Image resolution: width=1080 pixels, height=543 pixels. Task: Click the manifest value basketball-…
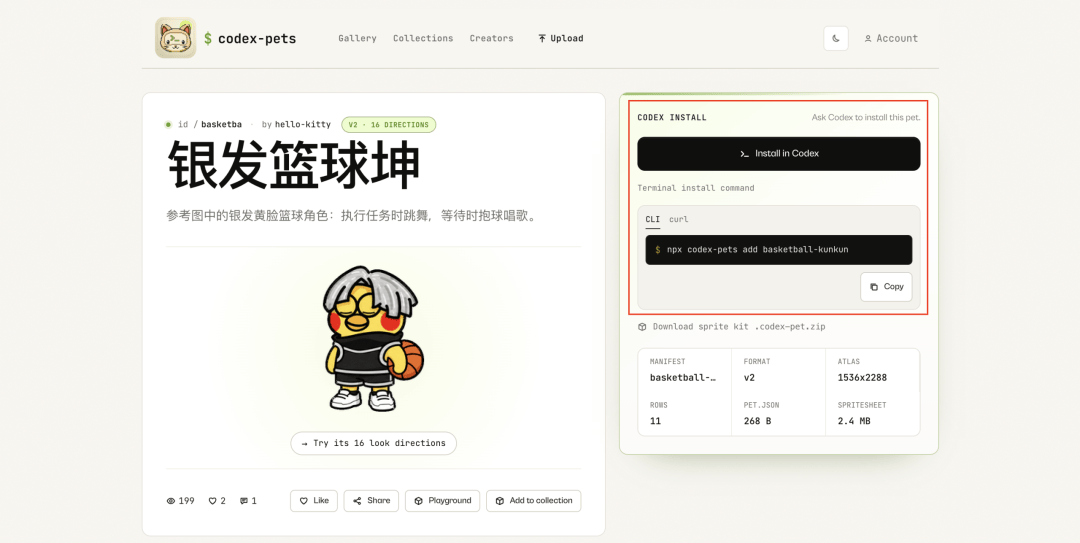[685, 378]
